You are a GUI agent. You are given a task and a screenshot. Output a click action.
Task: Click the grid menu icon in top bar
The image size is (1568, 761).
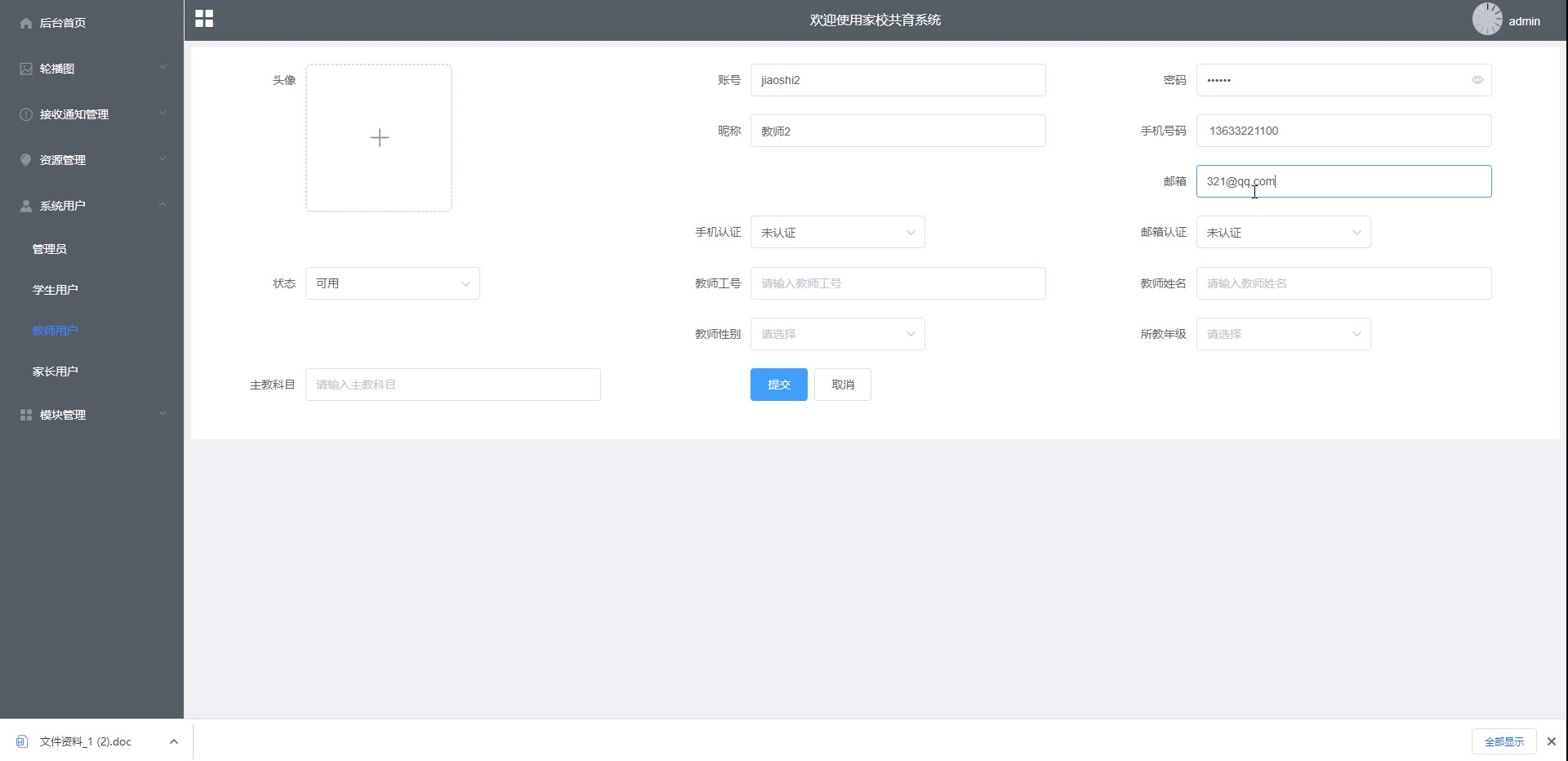click(204, 19)
